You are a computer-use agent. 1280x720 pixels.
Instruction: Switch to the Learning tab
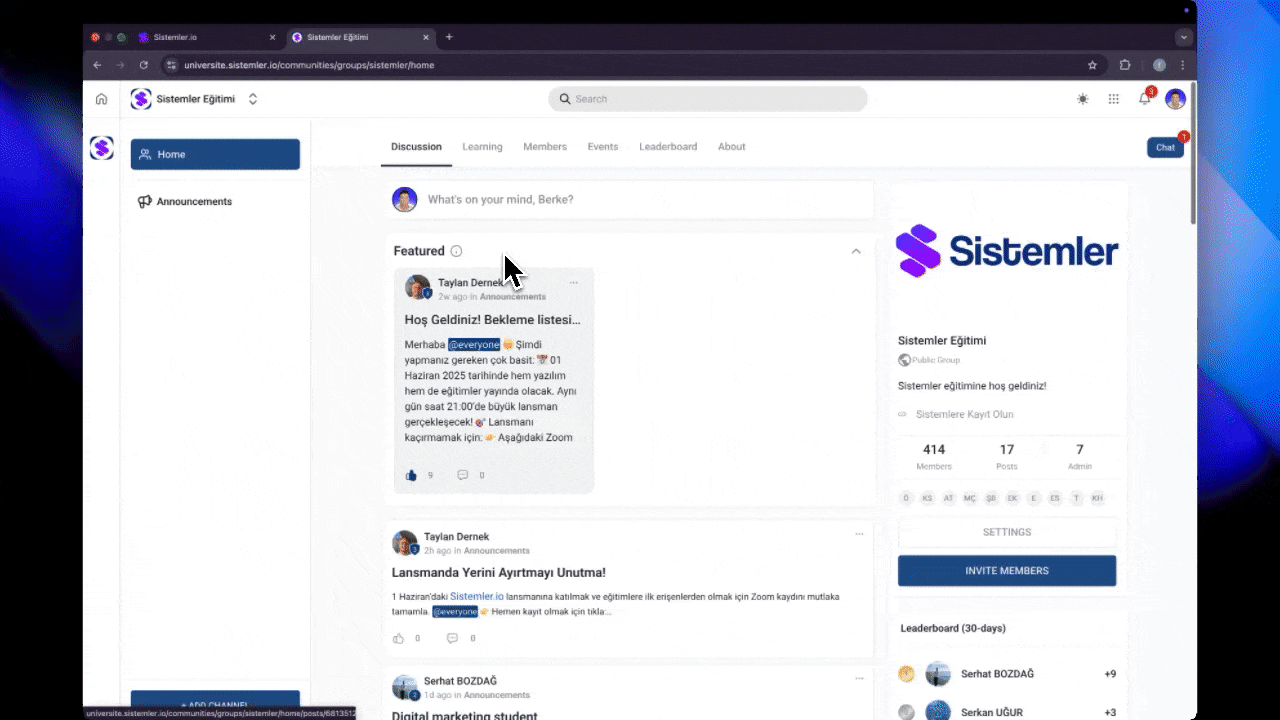coord(482,147)
